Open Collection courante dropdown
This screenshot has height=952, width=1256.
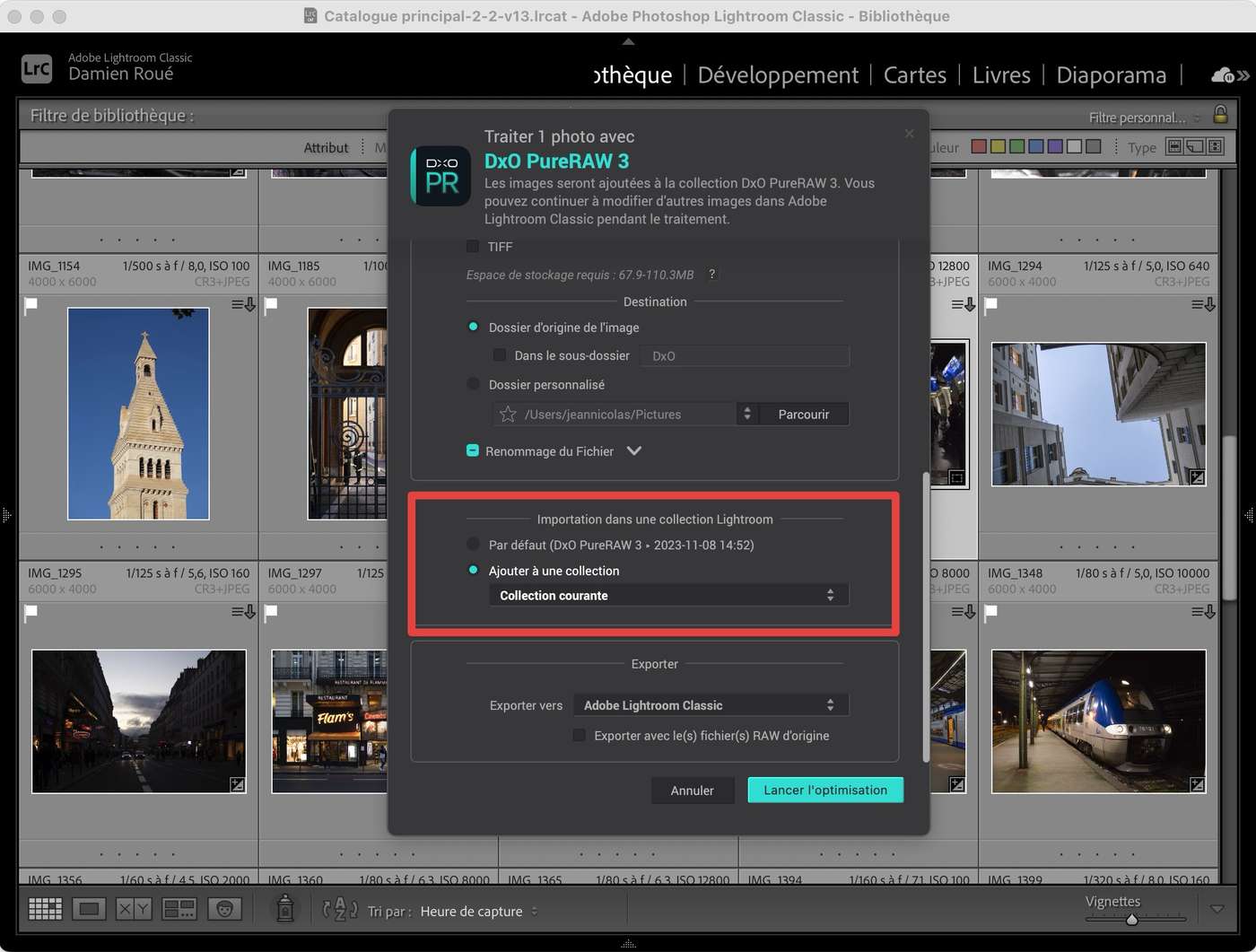pos(668,595)
